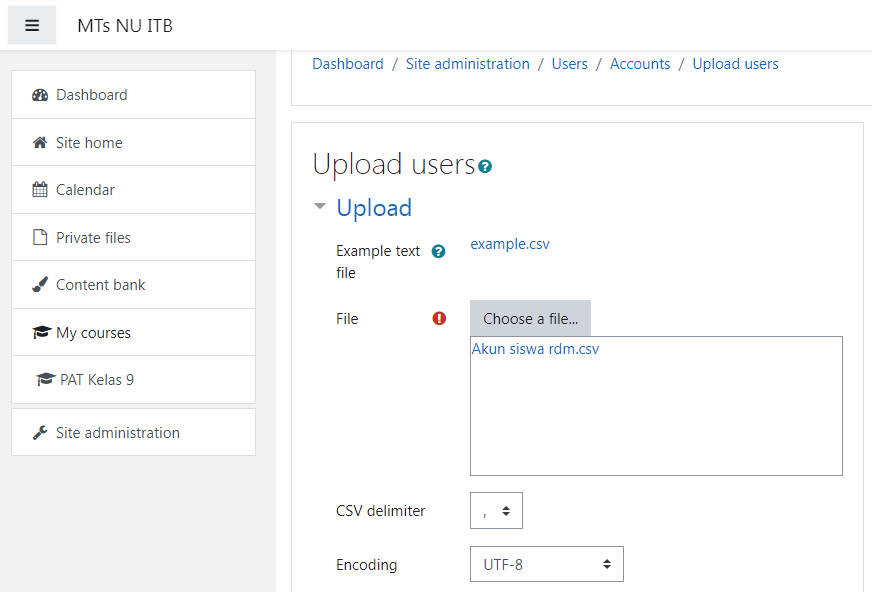Image resolution: width=872 pixels, height=592 pixels.
Task: Click the My courses graduation cap icon
Action: [42, 332]
